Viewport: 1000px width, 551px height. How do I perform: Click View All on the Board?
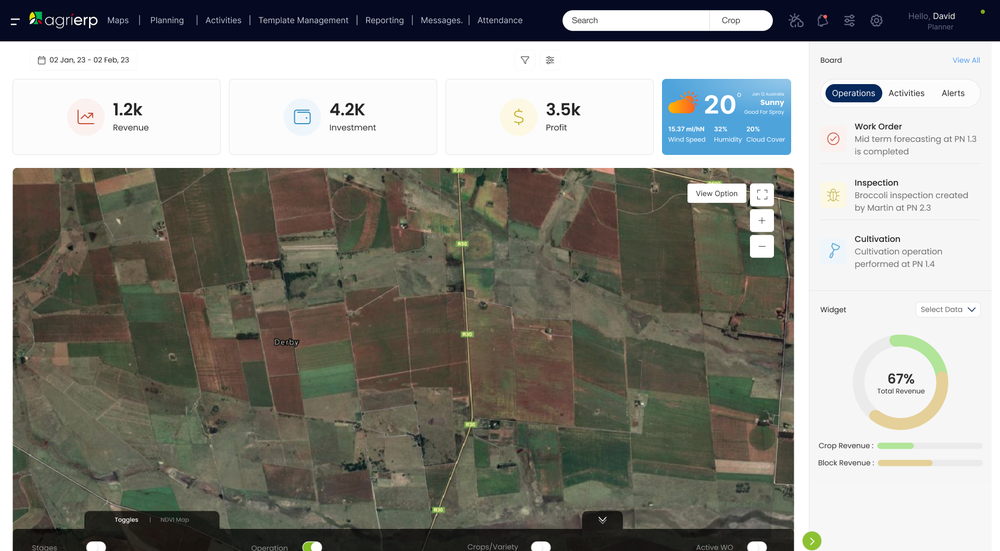(966, 60)
